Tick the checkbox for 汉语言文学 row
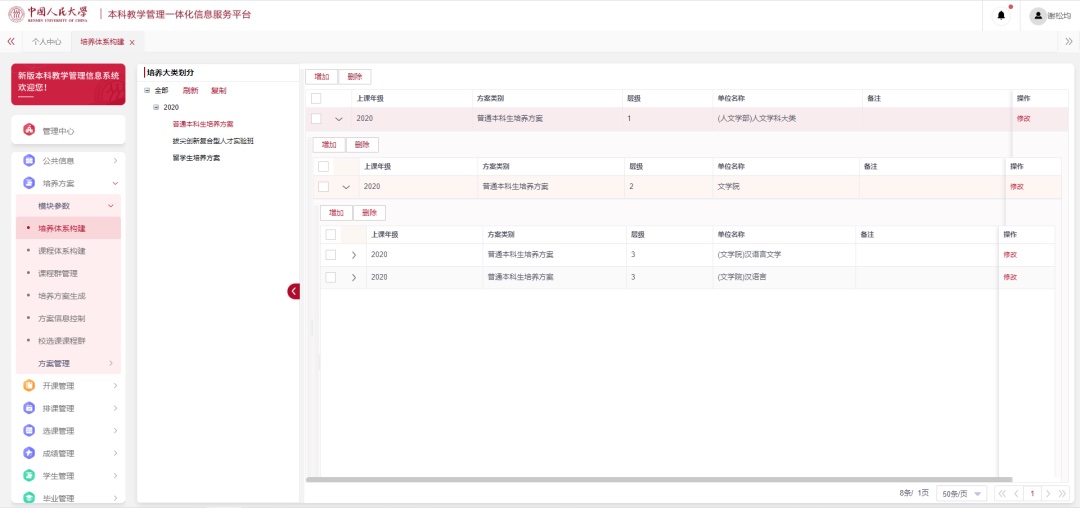1080x508 pixels. coord(330,254)
